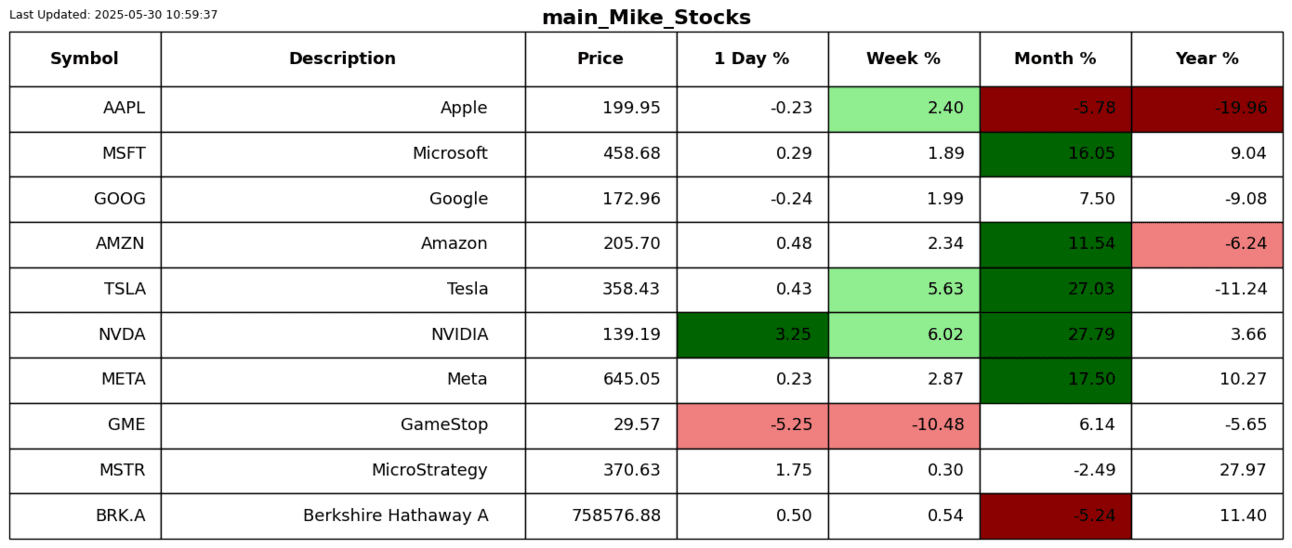Select the Week % column header

tap(903, 59)
